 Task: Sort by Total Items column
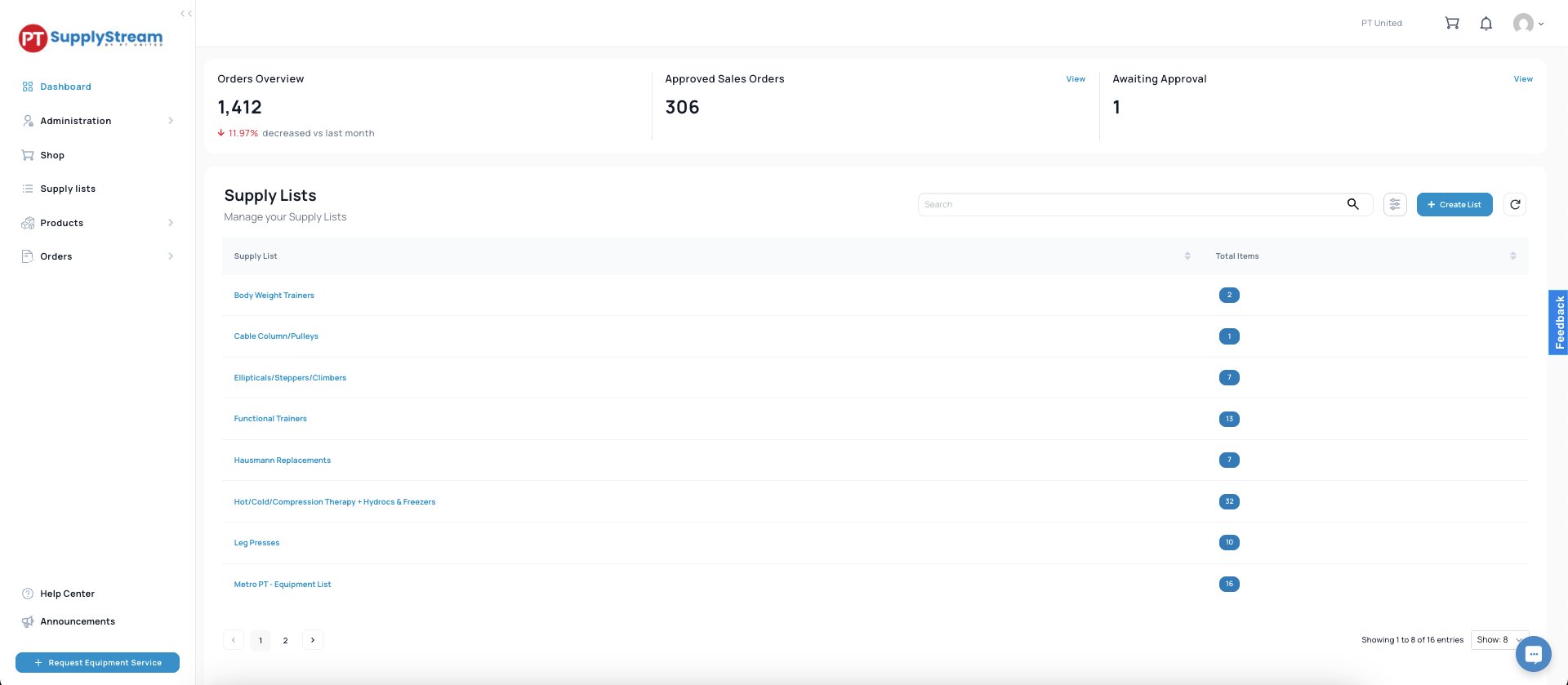click(x=1513, y=256)
